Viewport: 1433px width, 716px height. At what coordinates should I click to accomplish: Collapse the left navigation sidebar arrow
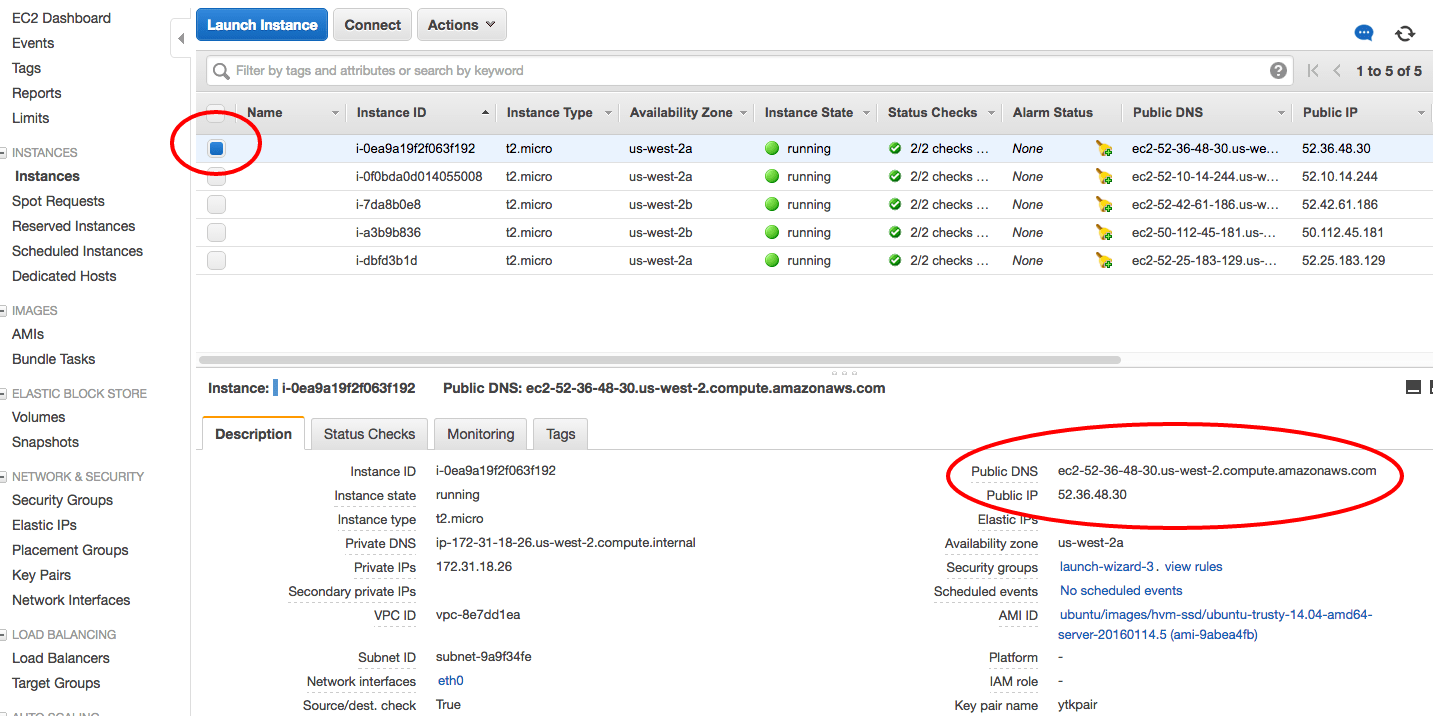coord(181,37)
